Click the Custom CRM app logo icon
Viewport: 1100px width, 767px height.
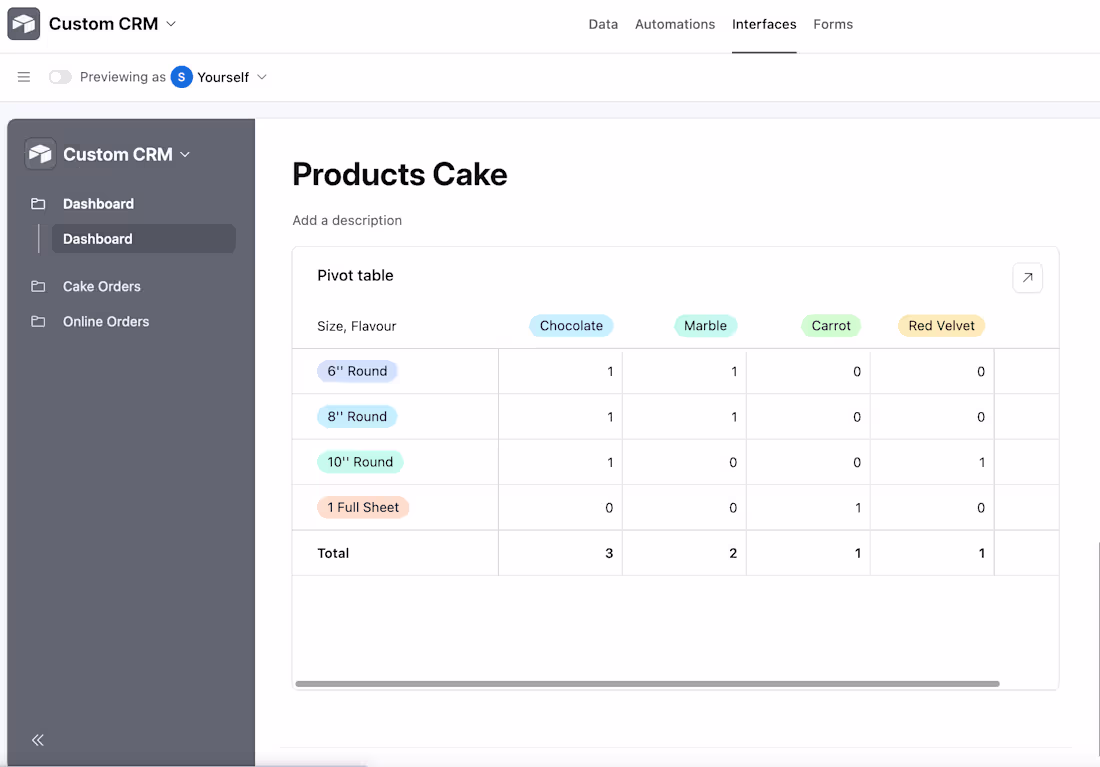[x=24, y=22]
